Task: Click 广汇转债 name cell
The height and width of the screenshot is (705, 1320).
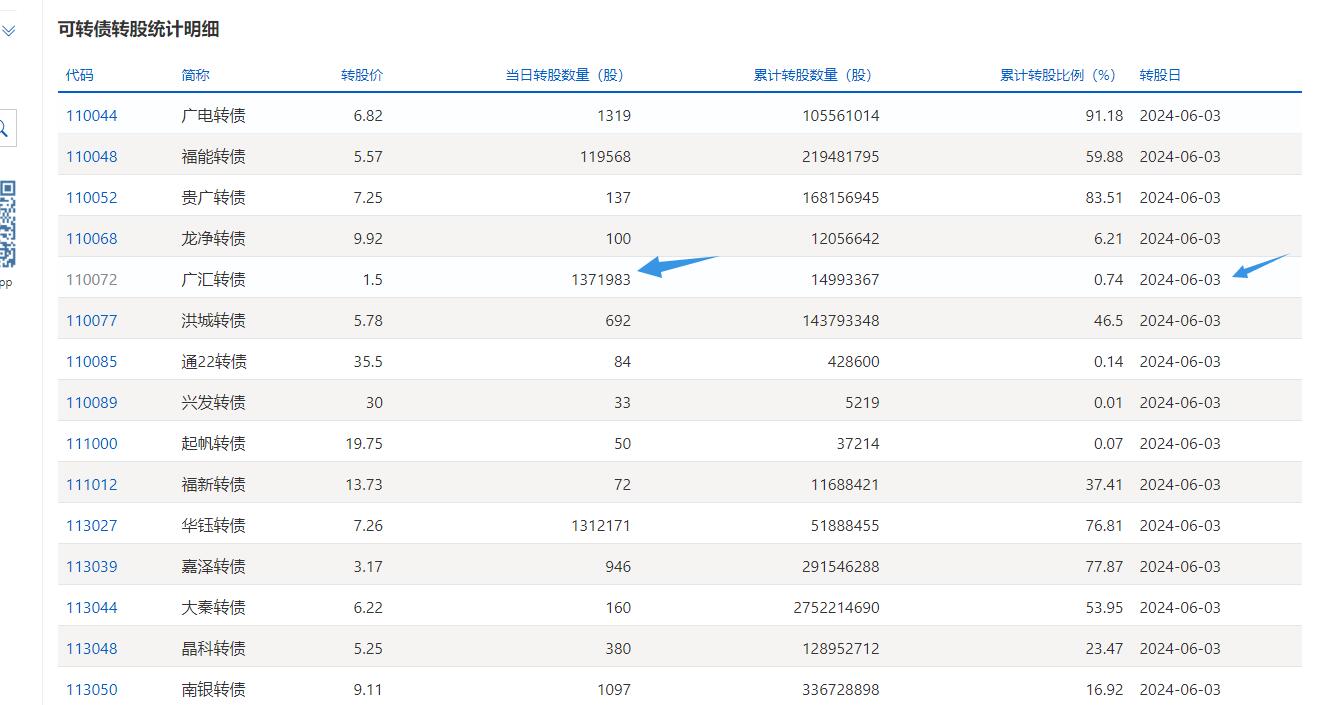Action: [213, 280]
